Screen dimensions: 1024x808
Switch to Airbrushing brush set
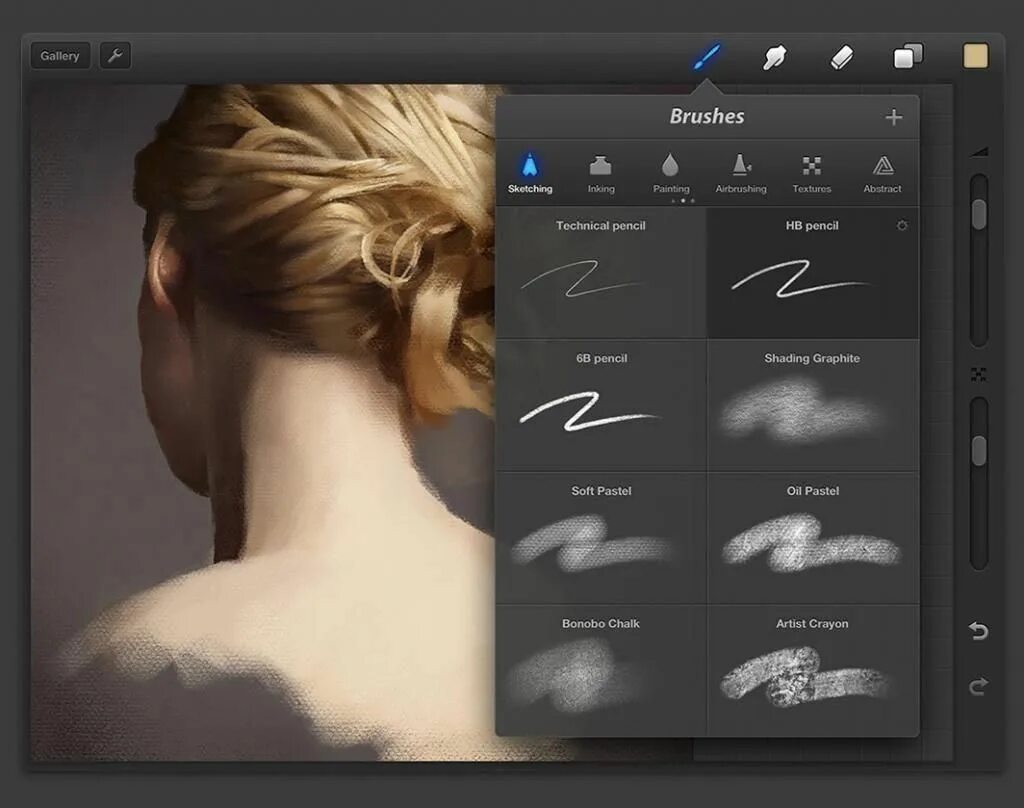[x=741, y=174]
